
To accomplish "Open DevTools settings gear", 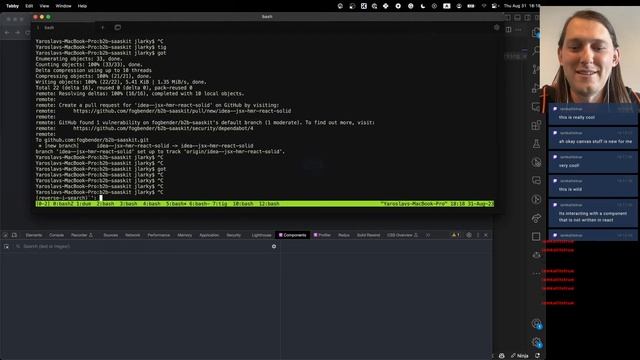I will (469, 235).
